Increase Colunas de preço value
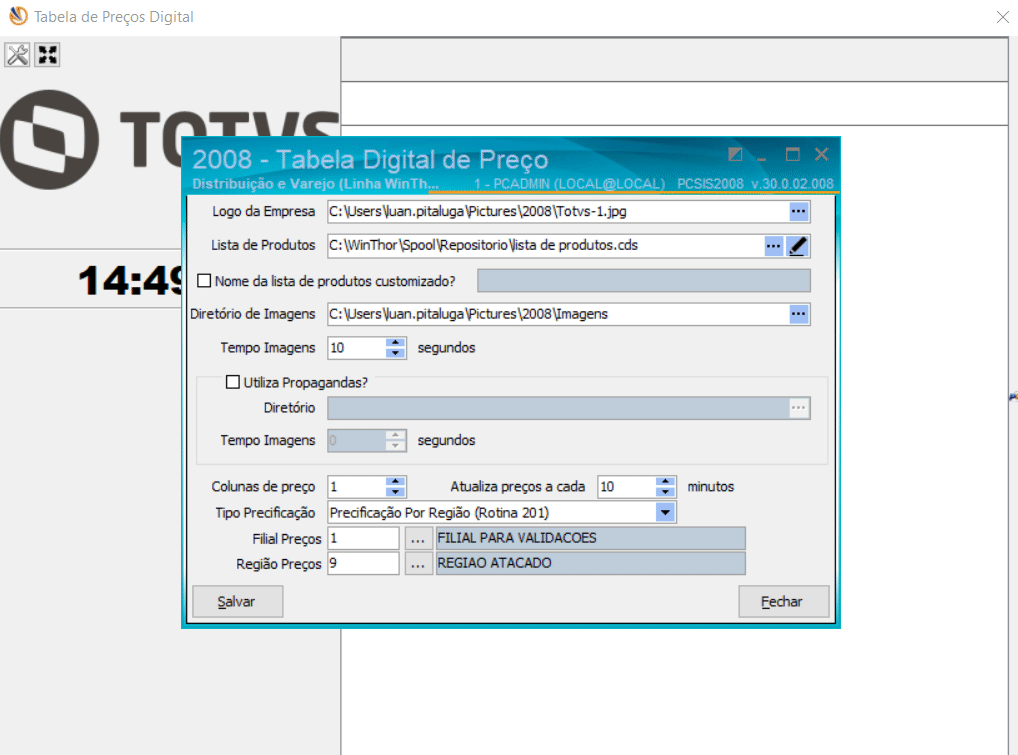 click(395, 481)
